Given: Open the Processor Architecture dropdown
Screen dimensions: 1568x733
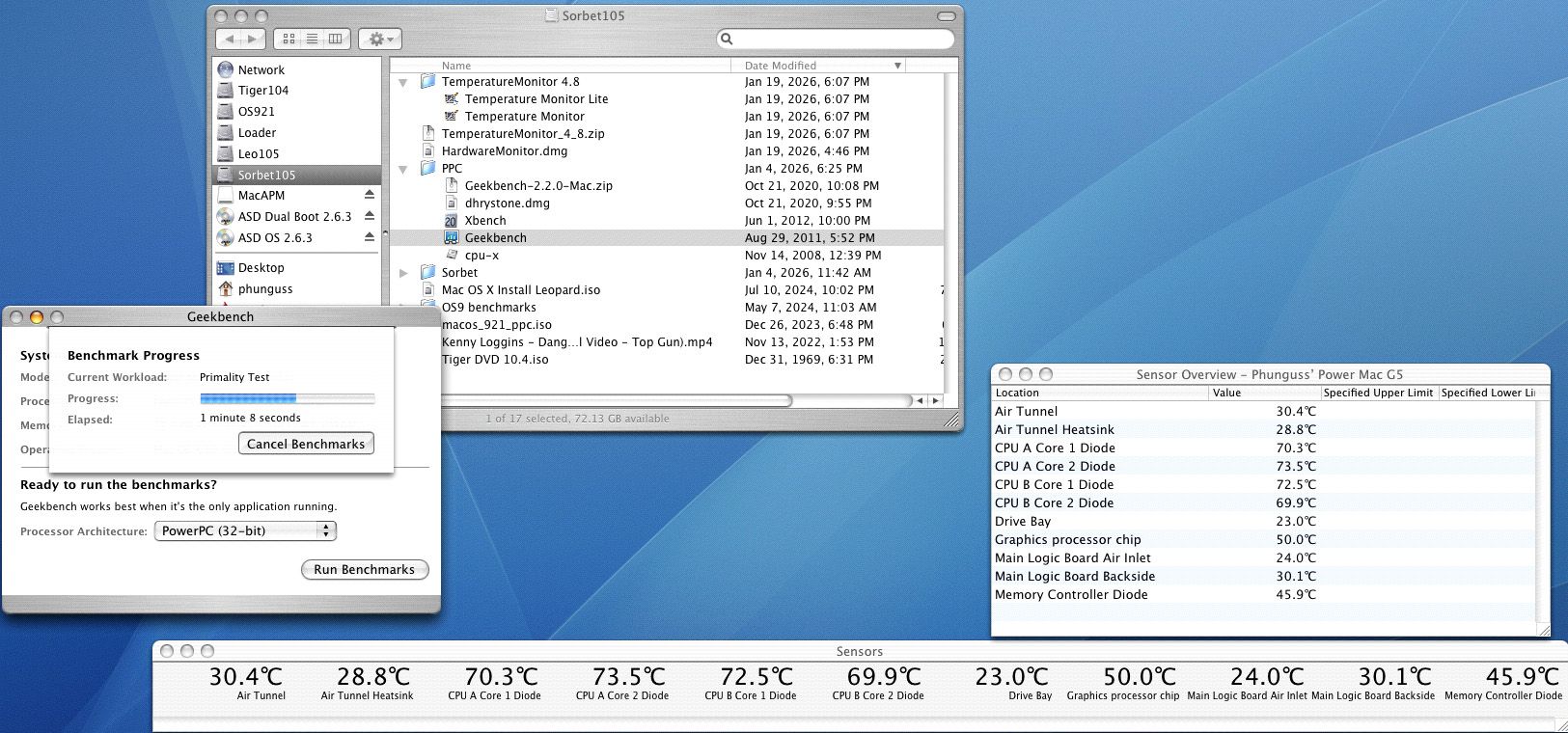Looking at the screenshot, I should (x=245, y=530).
